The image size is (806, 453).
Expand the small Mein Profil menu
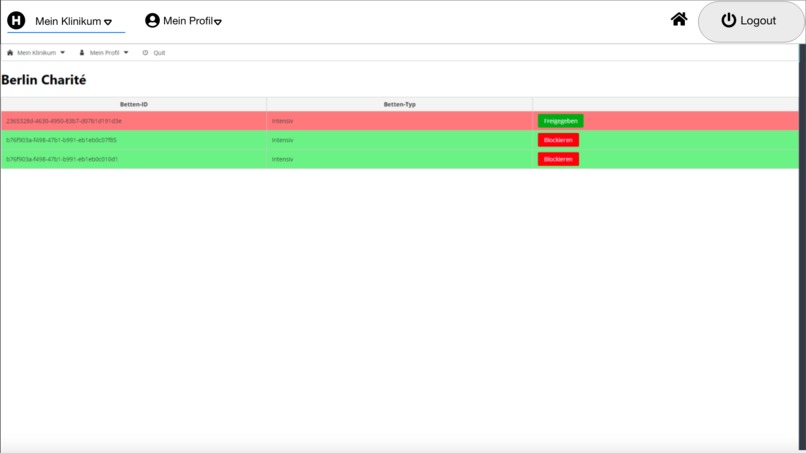[x=109, y=52]
